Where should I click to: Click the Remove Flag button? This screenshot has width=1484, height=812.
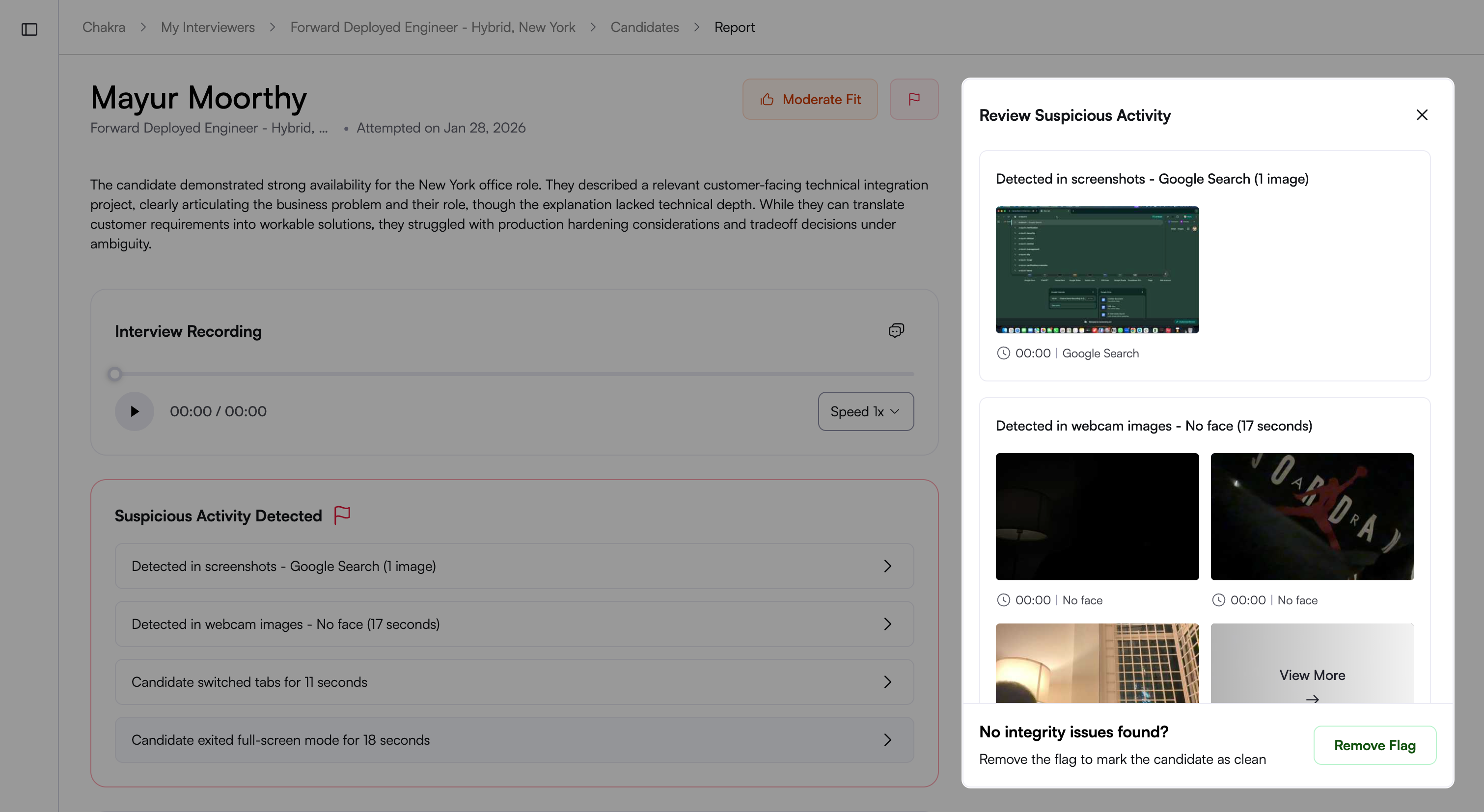(x=1374, y=745)
